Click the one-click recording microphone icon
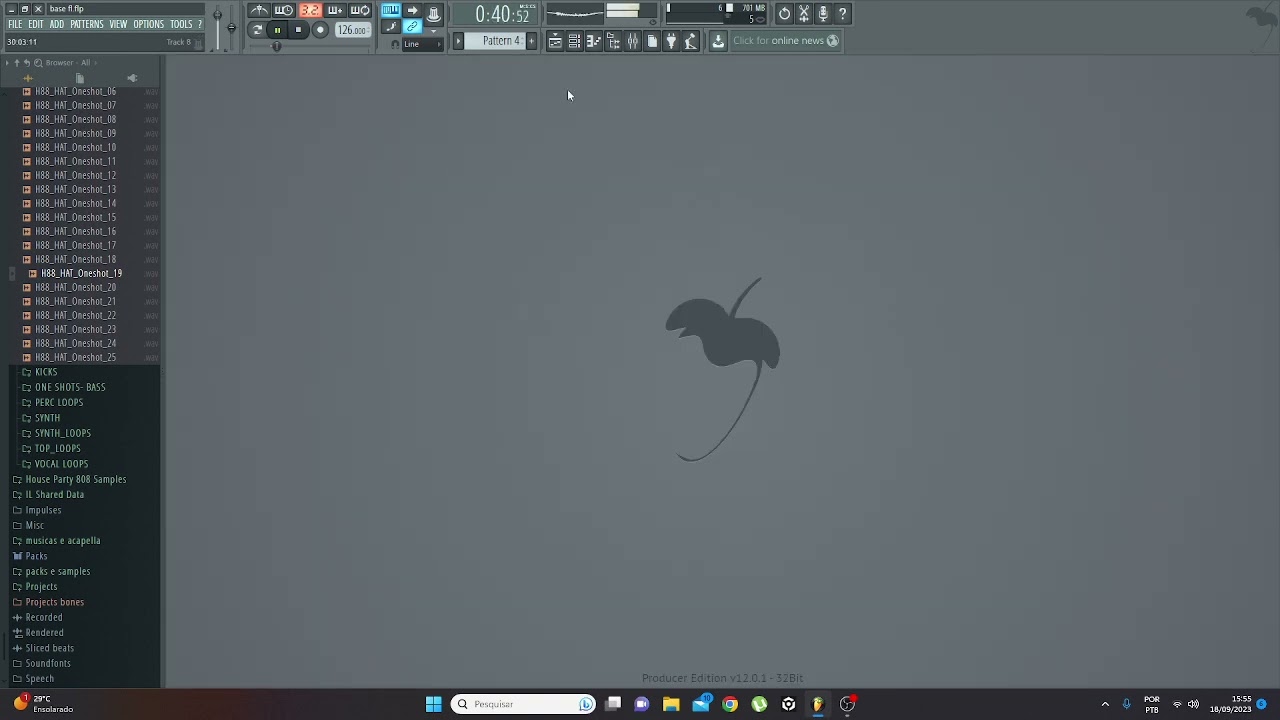The height and width of the screenshot is (720, 1280). pyautogui.click(x=823, y=14)
